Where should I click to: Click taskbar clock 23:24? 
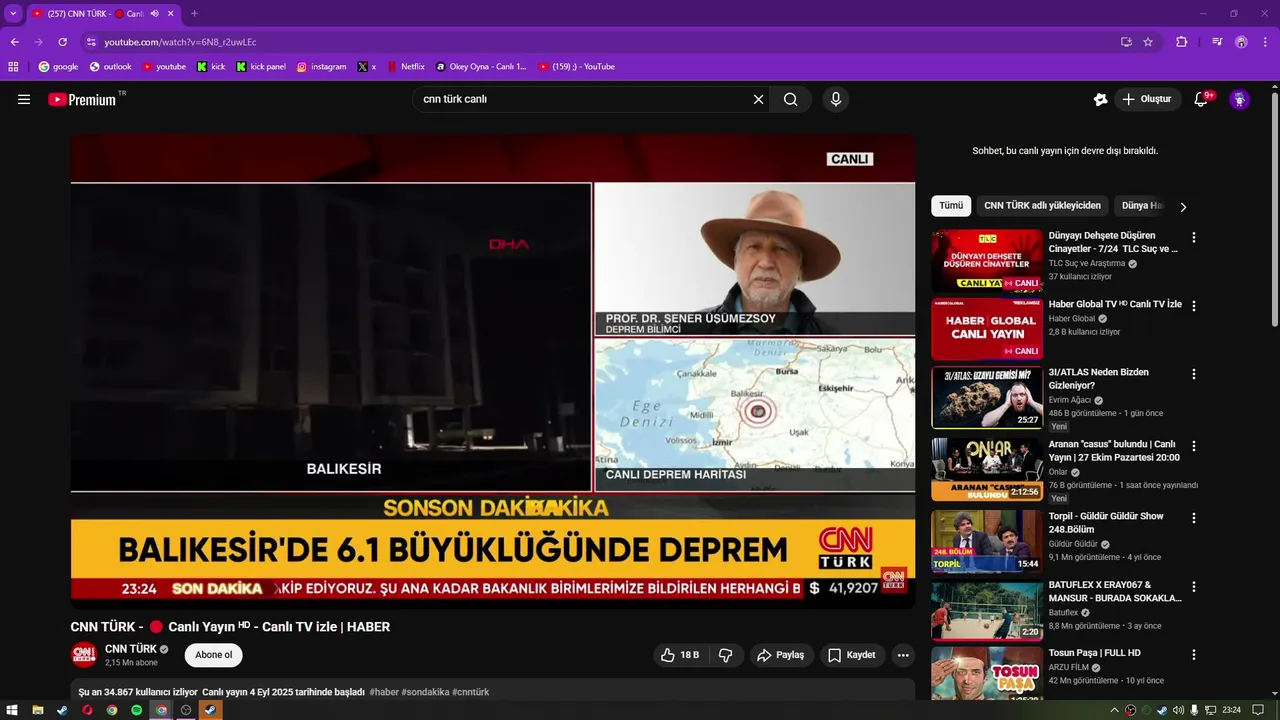1231,710
